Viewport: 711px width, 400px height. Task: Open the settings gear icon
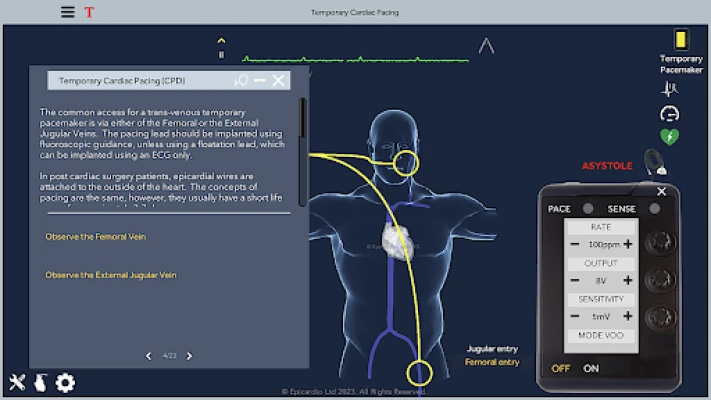pos(65,382)
